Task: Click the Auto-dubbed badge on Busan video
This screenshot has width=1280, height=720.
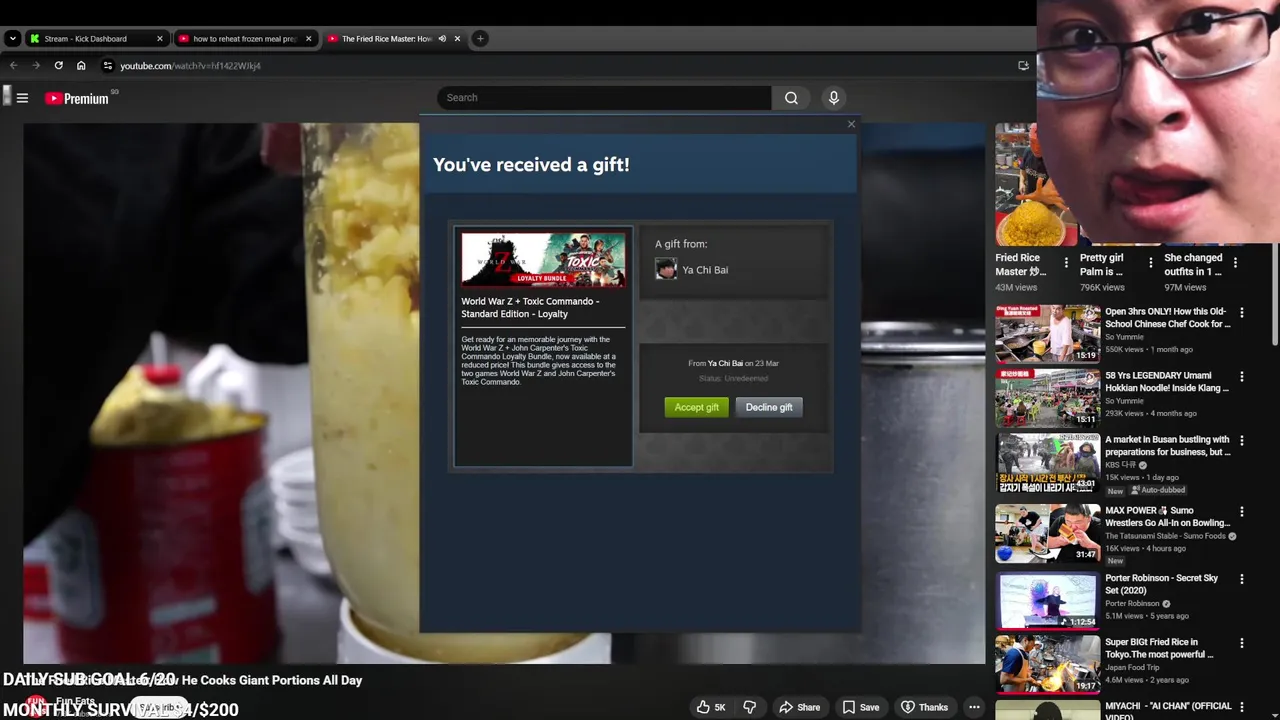Action: pyautogui.click(x=1158, y=490)
